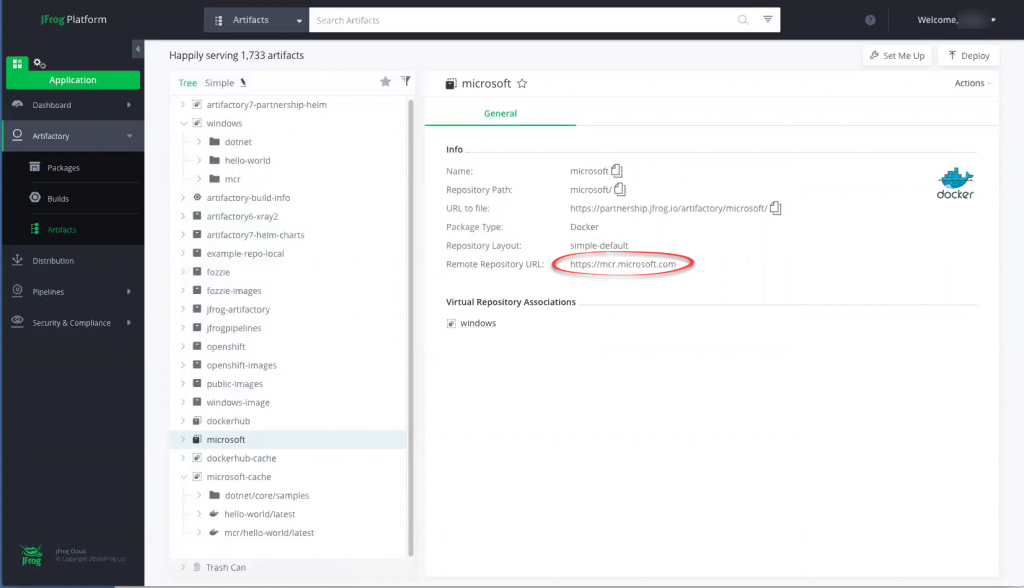Click the star icon beside microsoft title
1024x588 pixels.
(522, 84)
